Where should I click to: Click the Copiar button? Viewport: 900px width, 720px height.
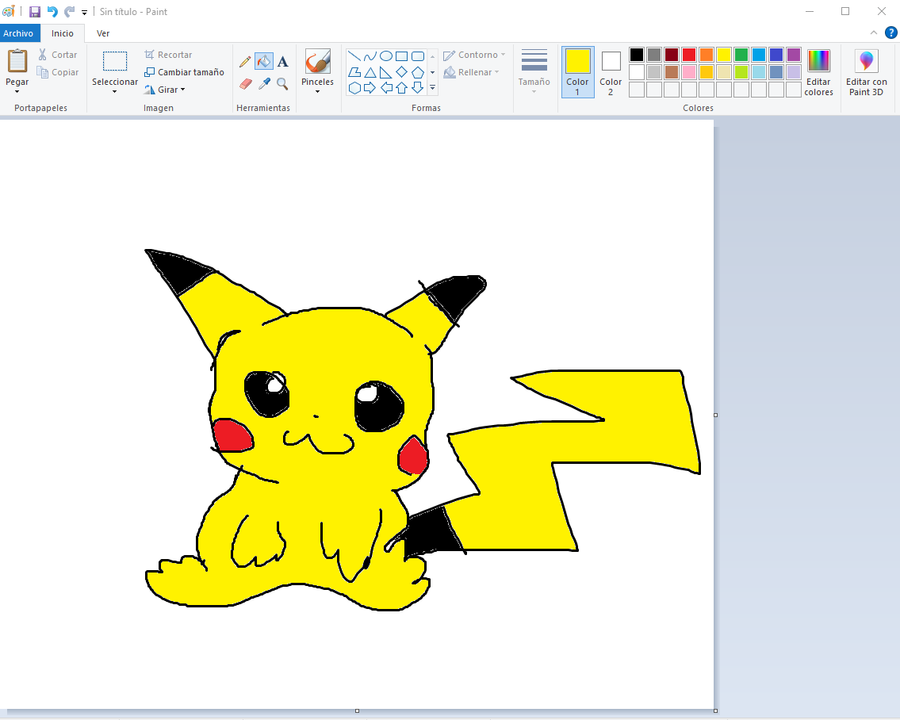tap(57, 72)
